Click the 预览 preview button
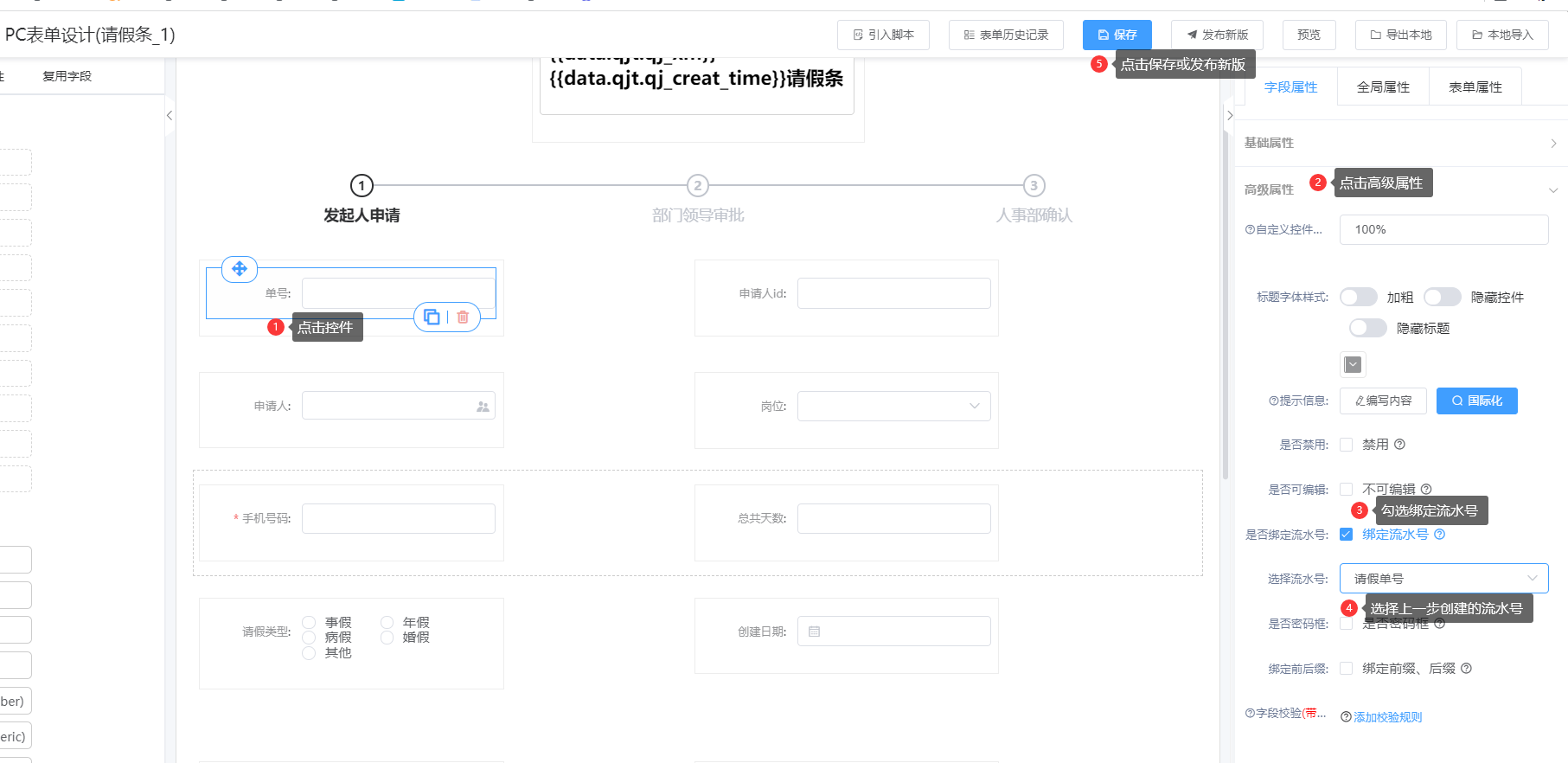 click(1309, 35)
